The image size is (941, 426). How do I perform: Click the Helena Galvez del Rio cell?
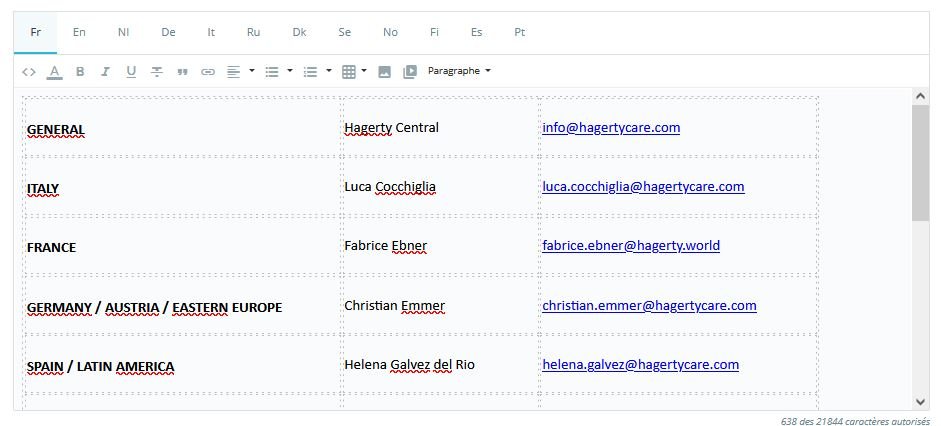[x=441, y=365]
